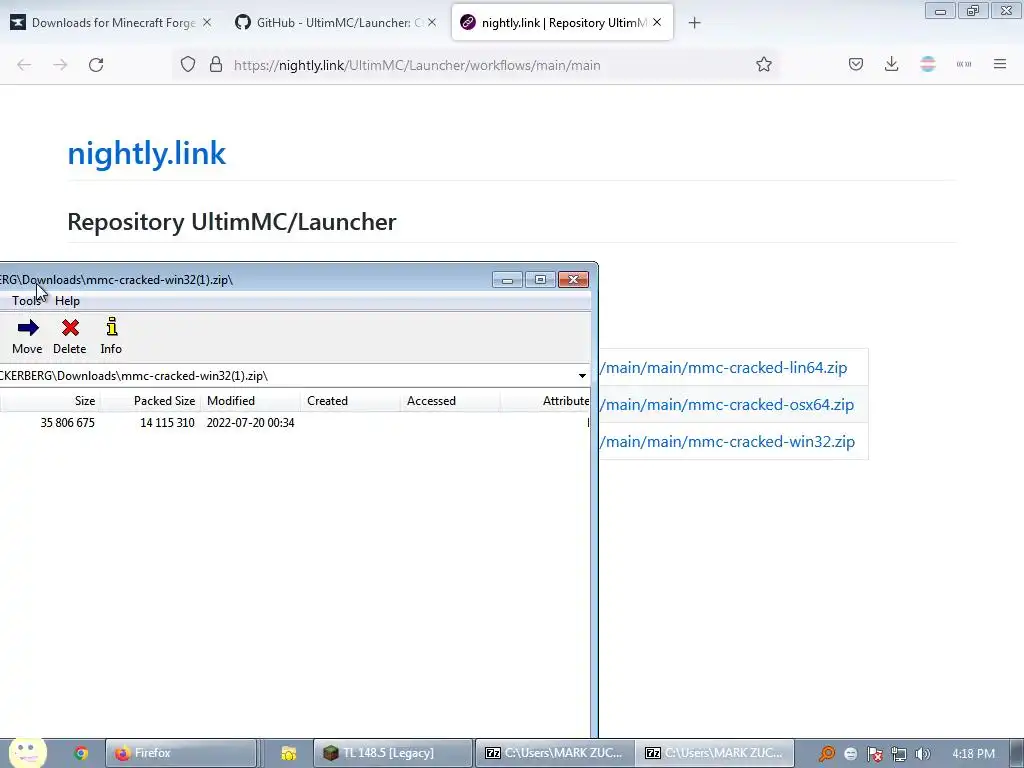Open a new Firefox tab
1024x768 pixels.
(694, 23)
